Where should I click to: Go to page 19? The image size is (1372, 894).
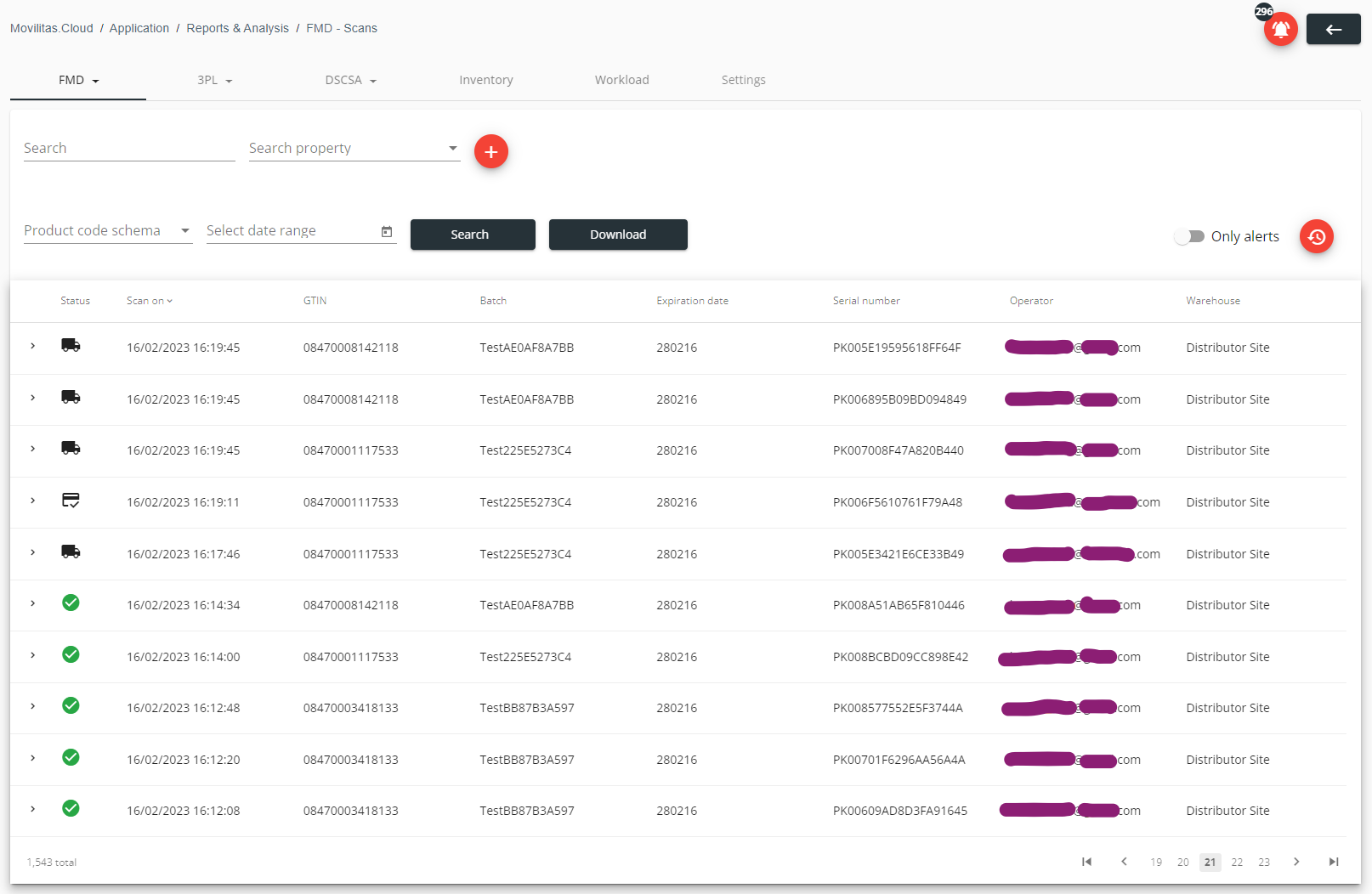1156,862
